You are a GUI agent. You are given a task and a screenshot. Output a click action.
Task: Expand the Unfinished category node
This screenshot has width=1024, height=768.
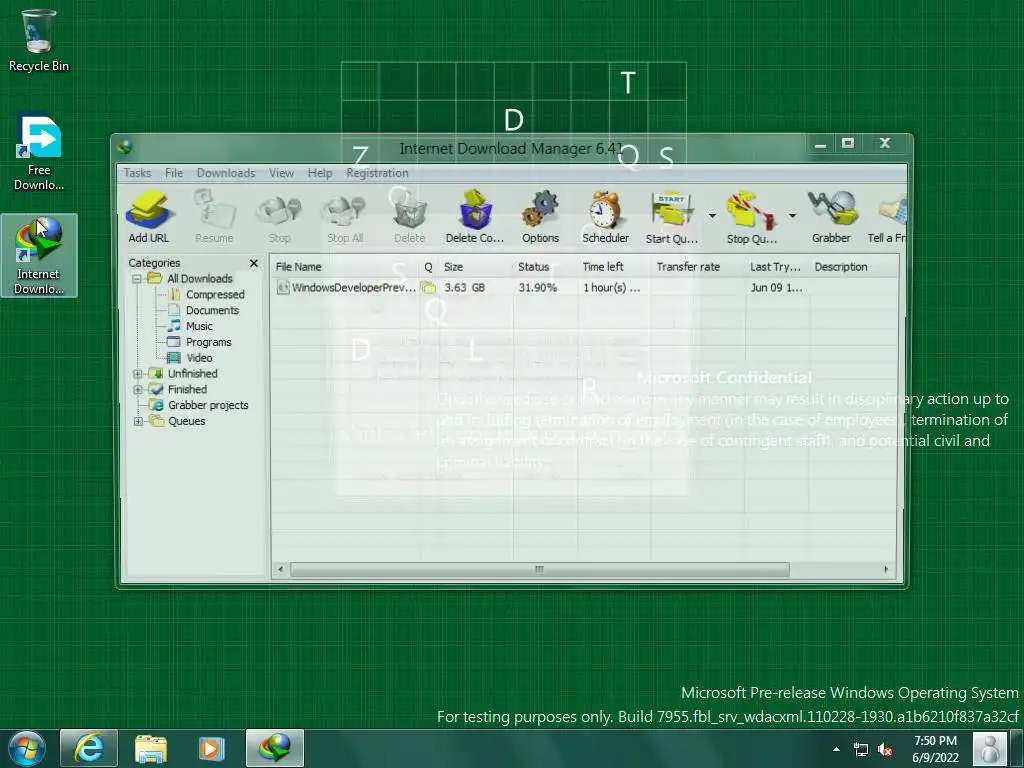tap(137, 374)
